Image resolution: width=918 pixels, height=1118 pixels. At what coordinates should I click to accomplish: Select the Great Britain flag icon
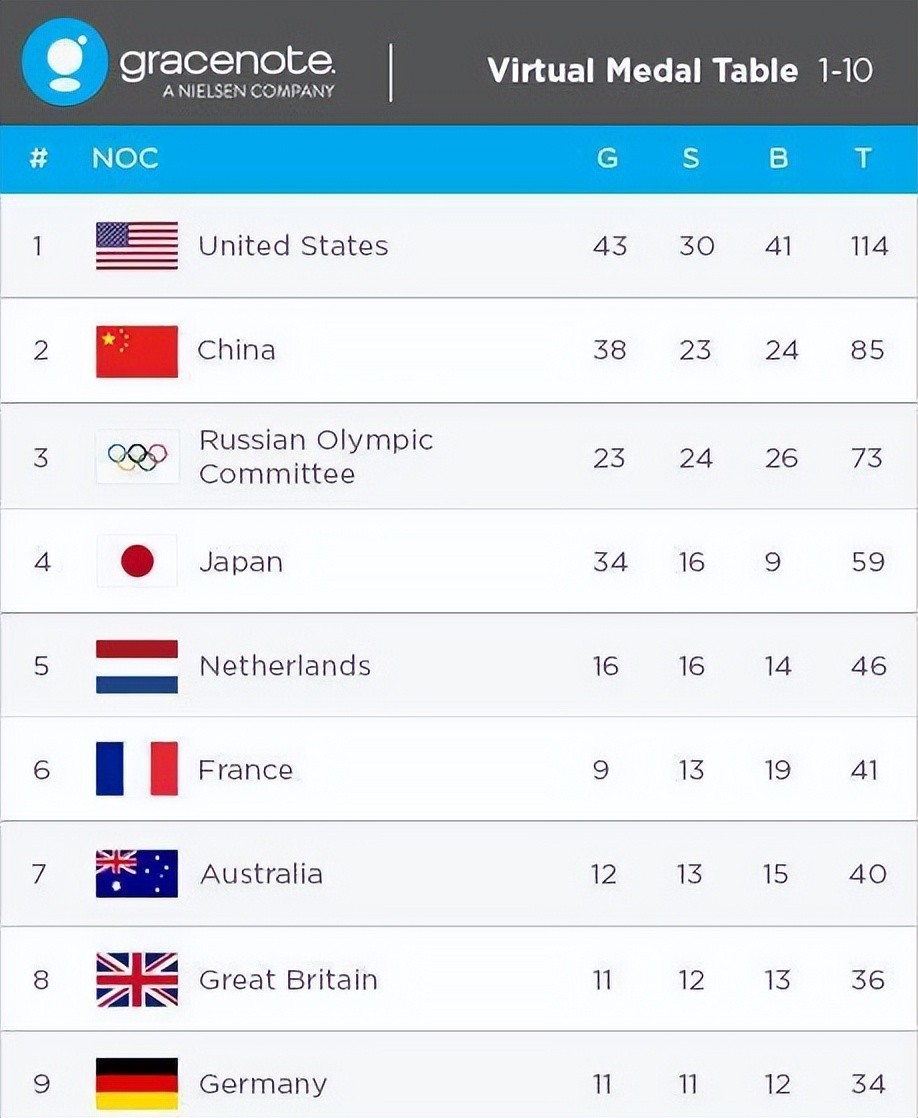coord(137,980)
